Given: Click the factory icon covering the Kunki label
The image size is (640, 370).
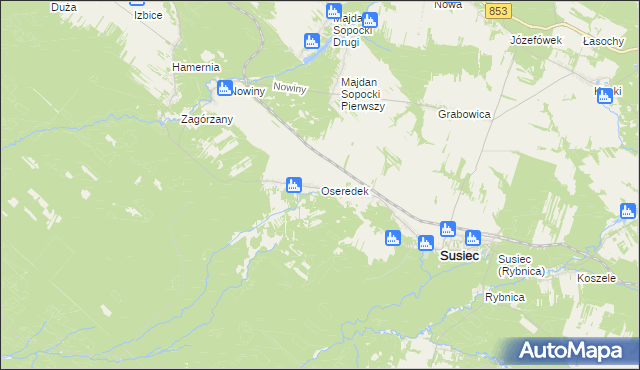Looking at the screenshot, I should [x=605, y=96].
